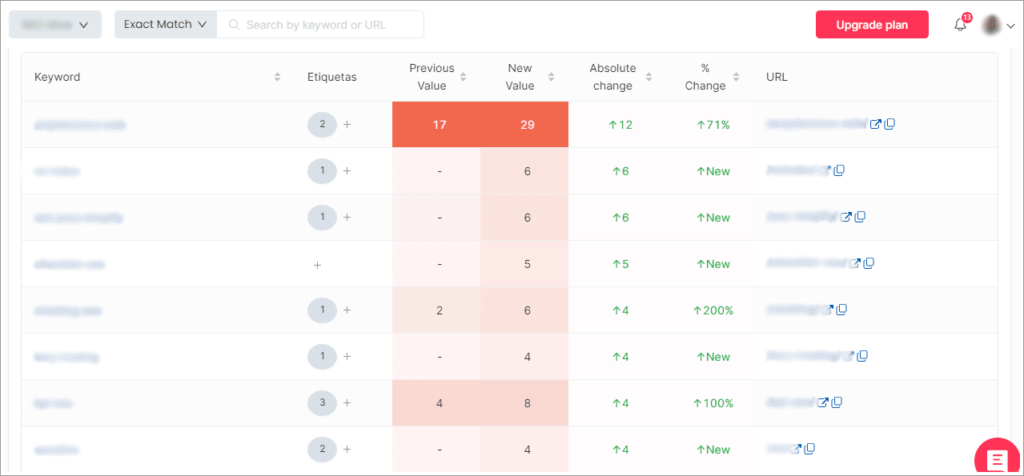This screenshot has width=1024, height=476.
Task: Sort by Previous Value column
Action: point(463,77)
